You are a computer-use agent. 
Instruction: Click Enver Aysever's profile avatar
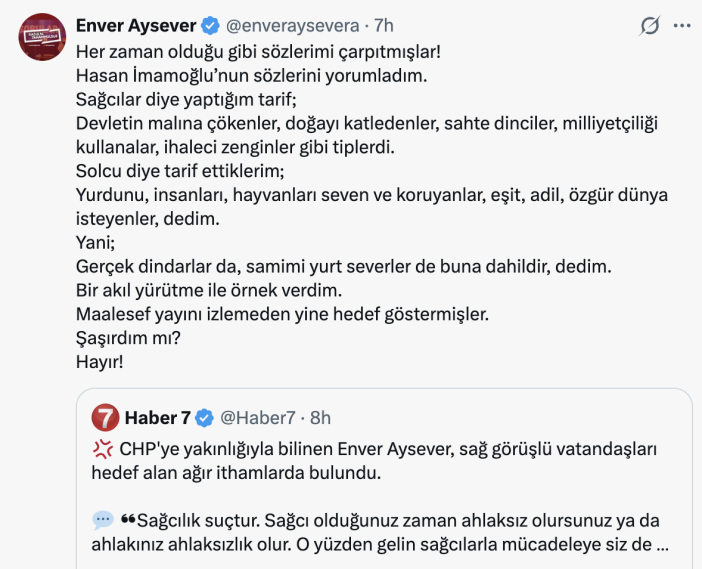pos(40,36)
